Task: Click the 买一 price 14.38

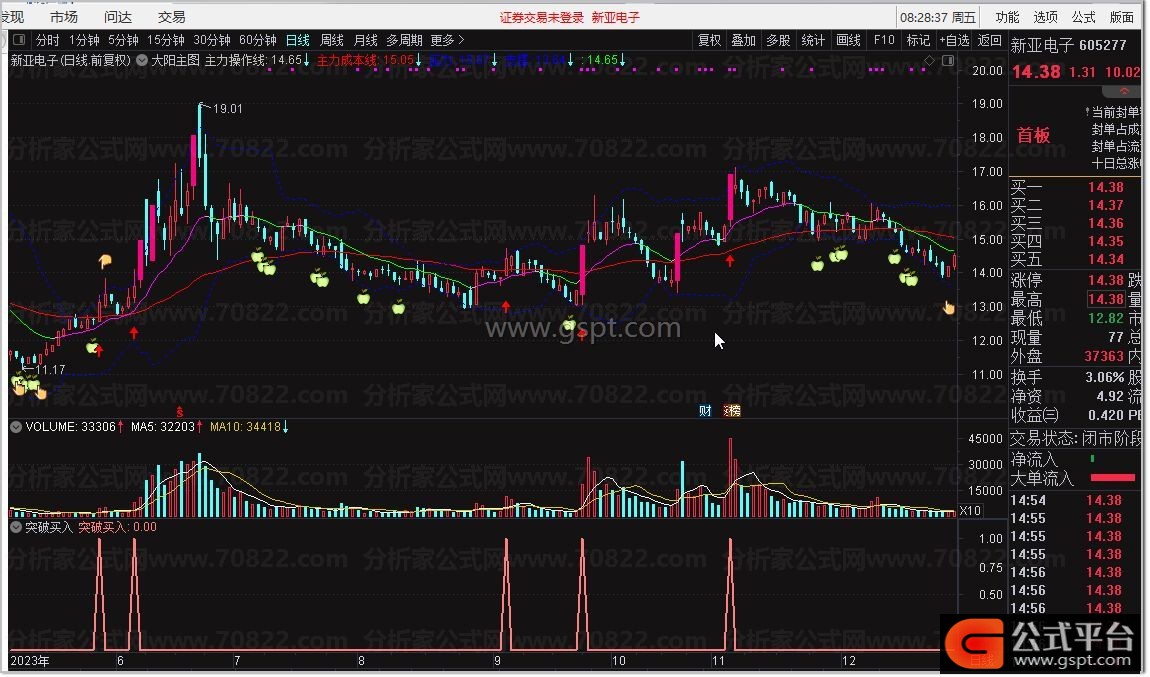Action: point(1106,187)
